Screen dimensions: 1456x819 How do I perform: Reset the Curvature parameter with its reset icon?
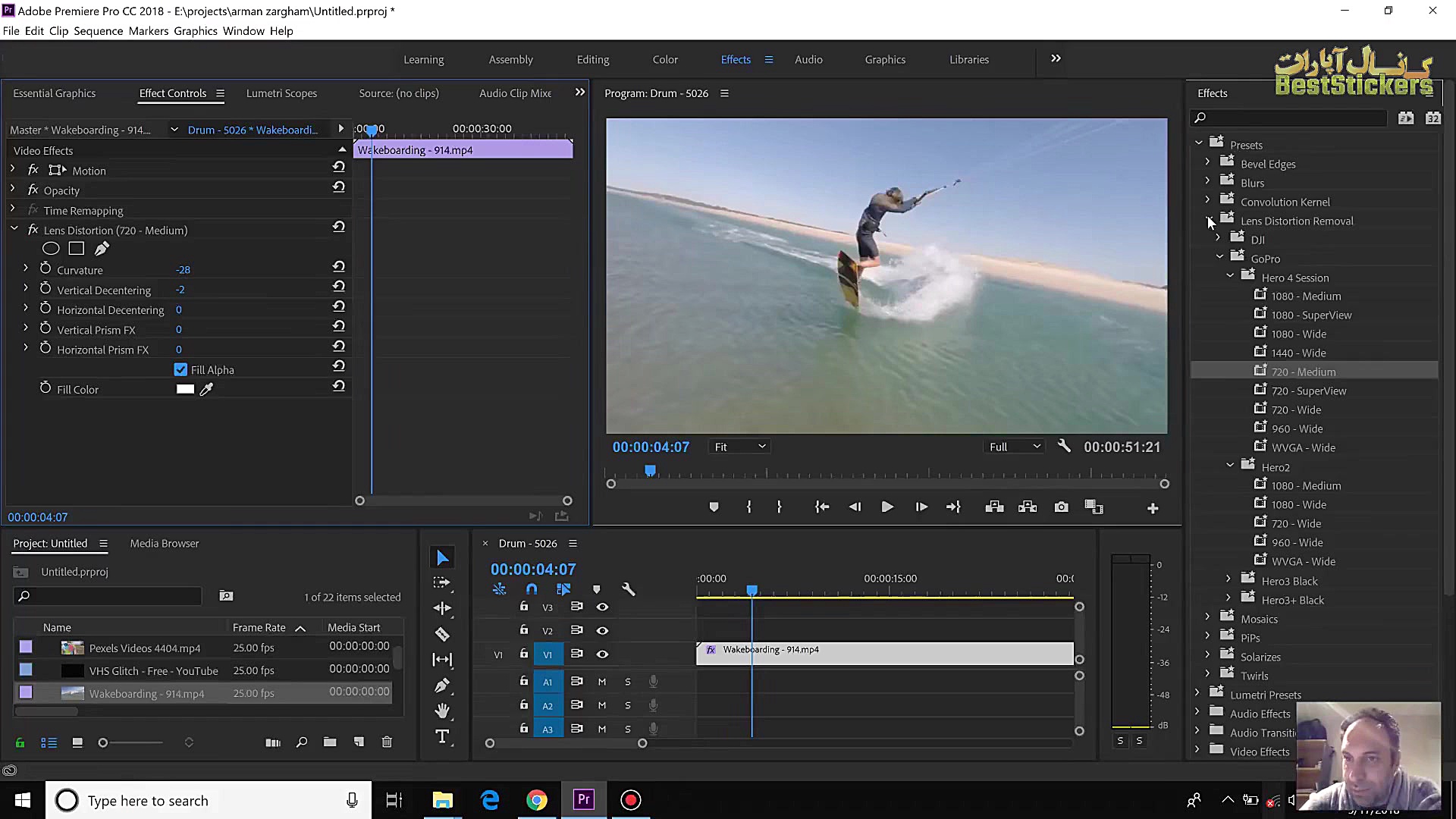(x=338, y=266)
